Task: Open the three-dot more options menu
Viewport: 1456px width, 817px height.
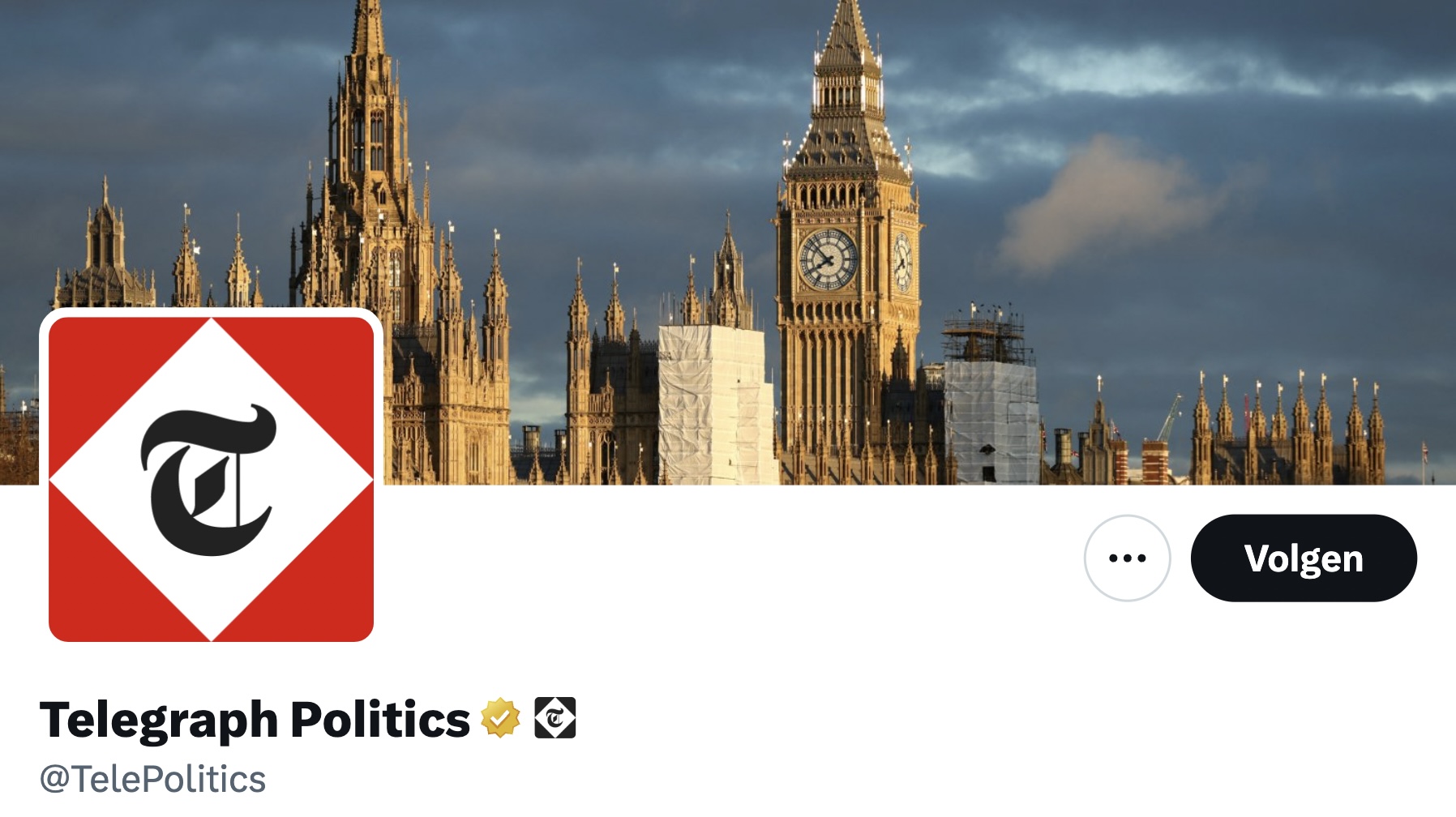Action: [x=1127, y=558]
